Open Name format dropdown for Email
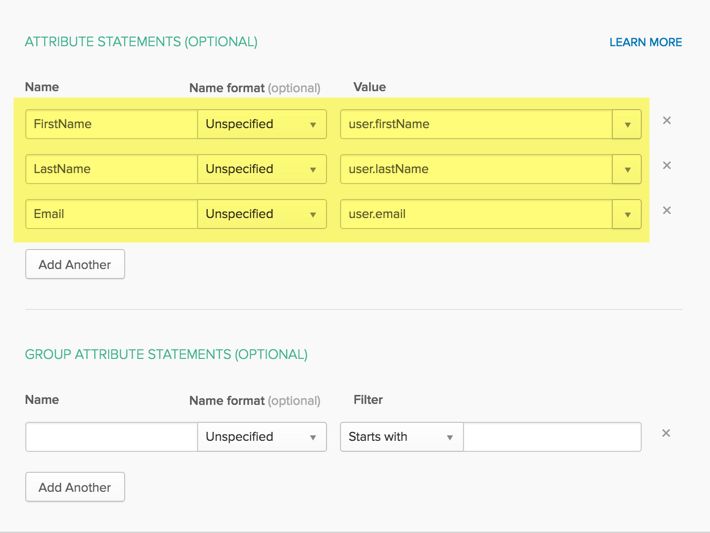Screen dimensions: 710x533 (x=262, y=214)
